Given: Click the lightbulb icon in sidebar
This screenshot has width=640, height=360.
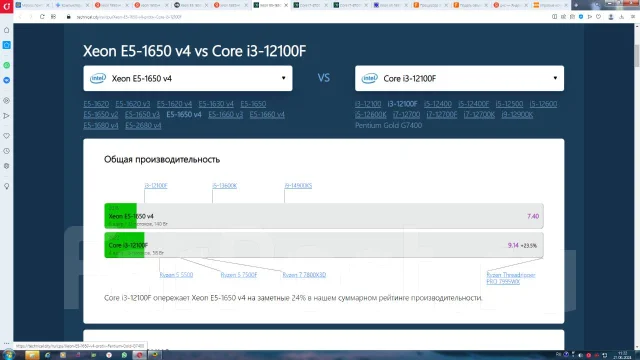Looking at the screenshot, I should tap(7, 186).
